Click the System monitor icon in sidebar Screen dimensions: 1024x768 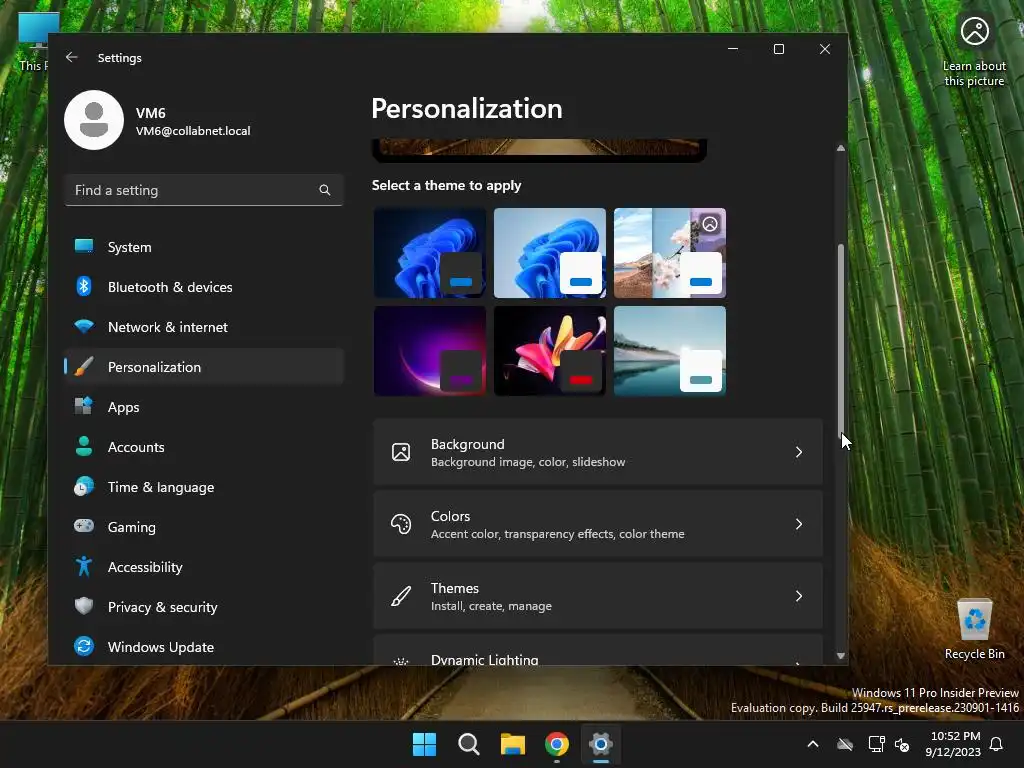(x=84, y=246)
